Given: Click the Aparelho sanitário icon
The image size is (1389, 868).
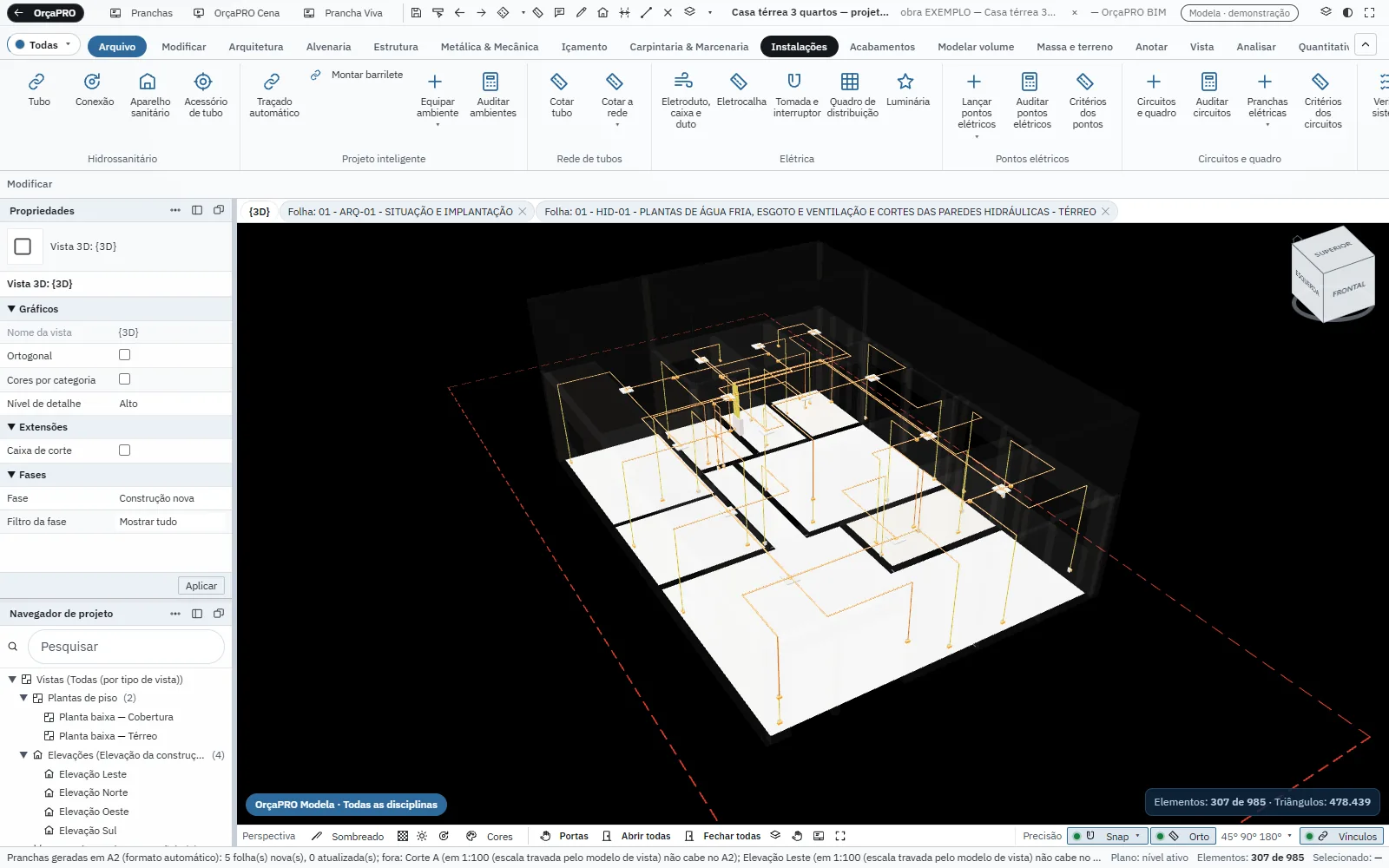Looking at the screenshot, I should tap(148, 82).
